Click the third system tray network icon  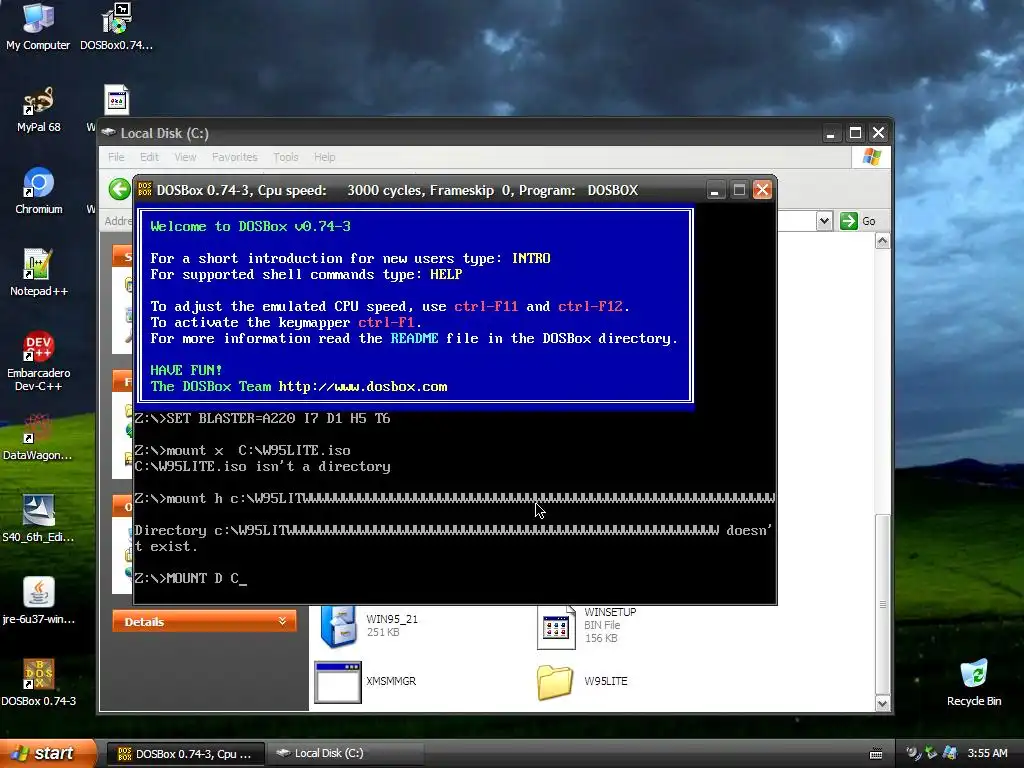950,753
